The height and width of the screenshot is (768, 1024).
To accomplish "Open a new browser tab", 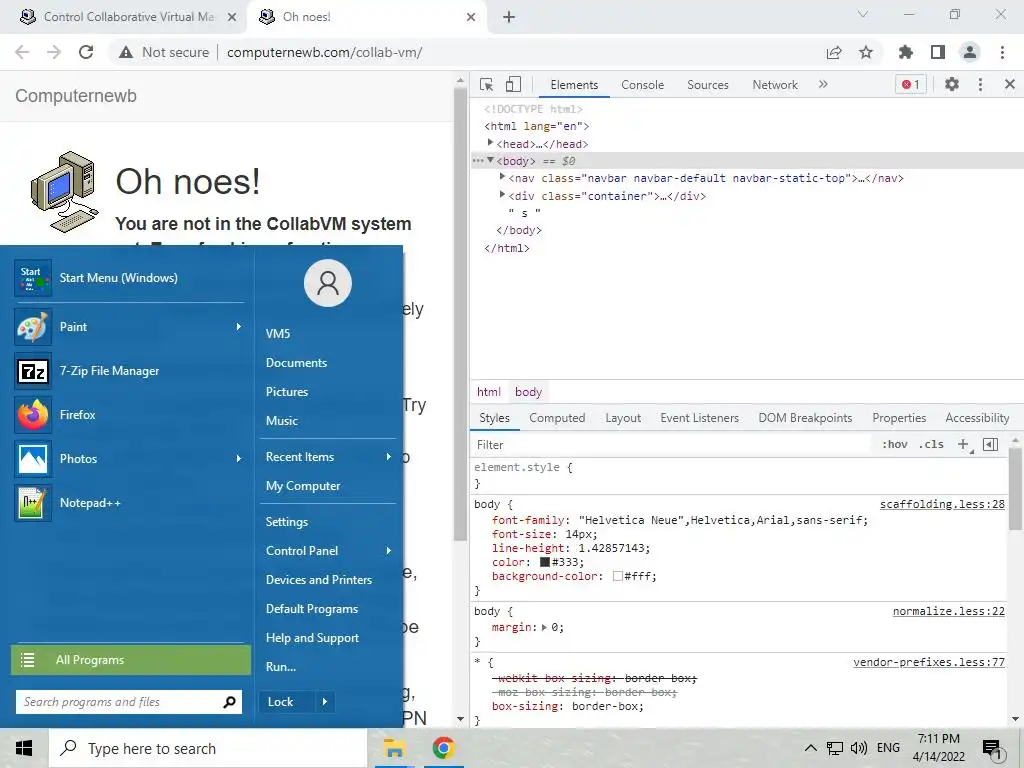I will pyautogui.click(x=509, y=18).
